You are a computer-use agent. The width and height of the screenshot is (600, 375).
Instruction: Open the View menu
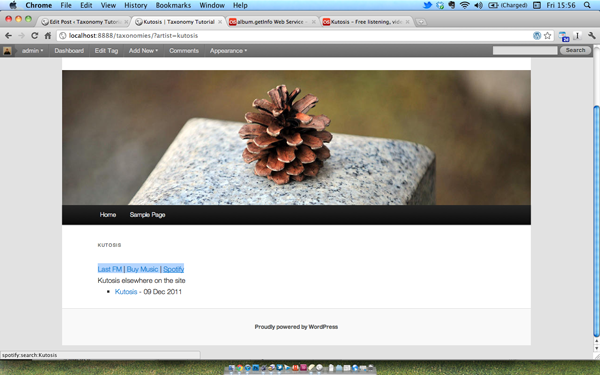[x=108, y=5]
